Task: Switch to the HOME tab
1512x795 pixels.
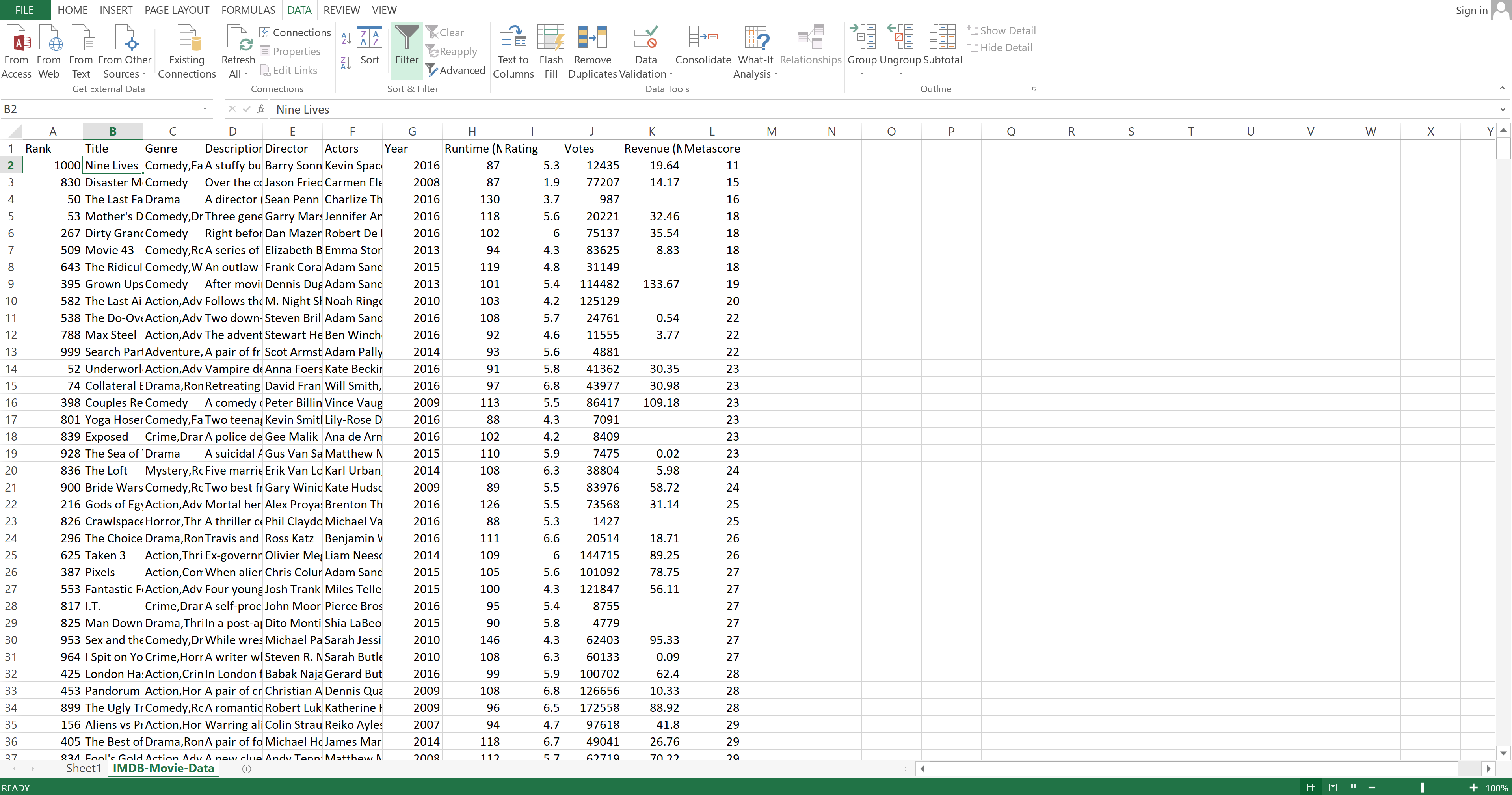Action: [72, 10]
